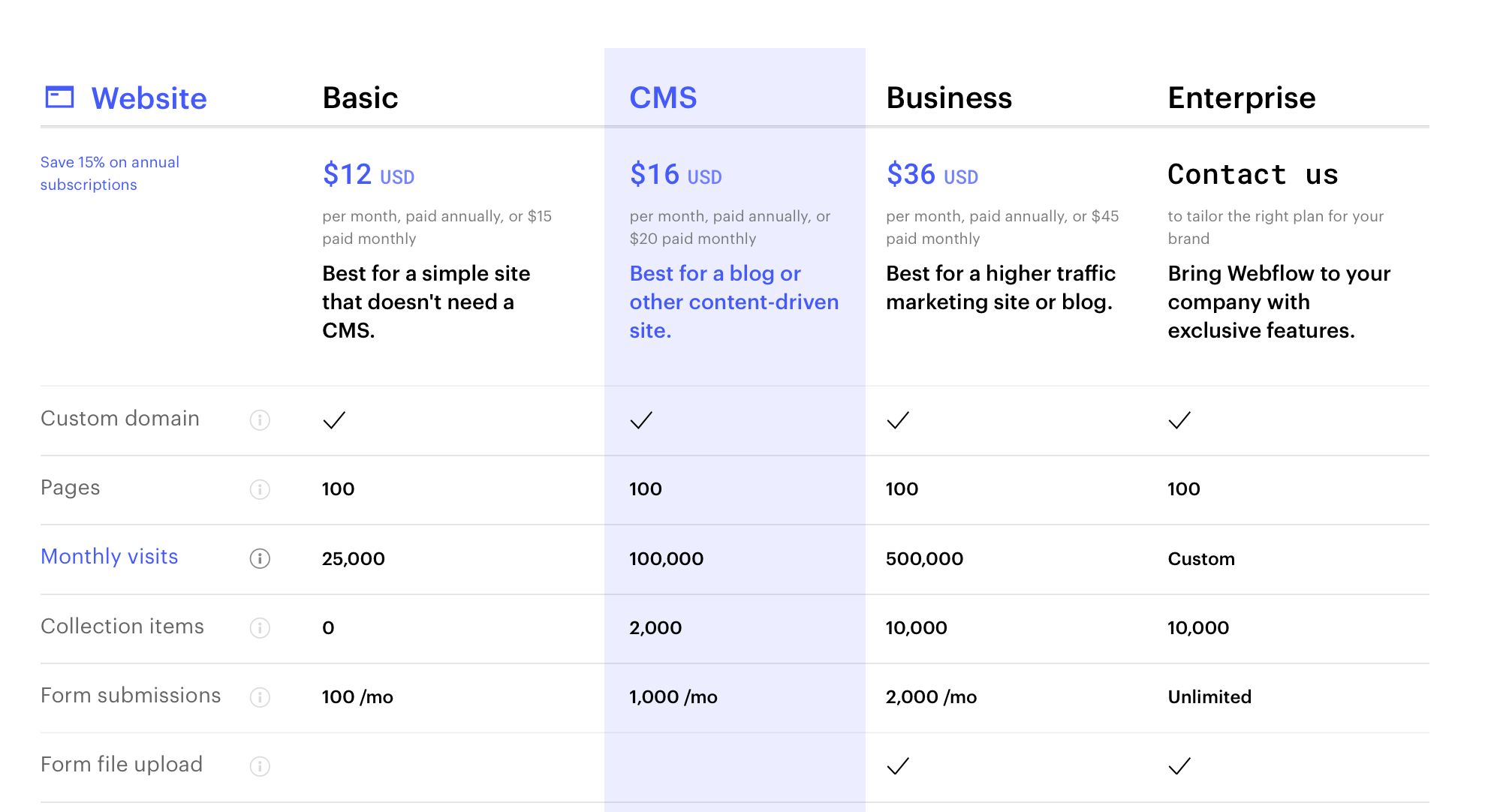Click the Basic plan Custom domain checkmark
The image size is (1485, 812).
click(x=334, y=420)
